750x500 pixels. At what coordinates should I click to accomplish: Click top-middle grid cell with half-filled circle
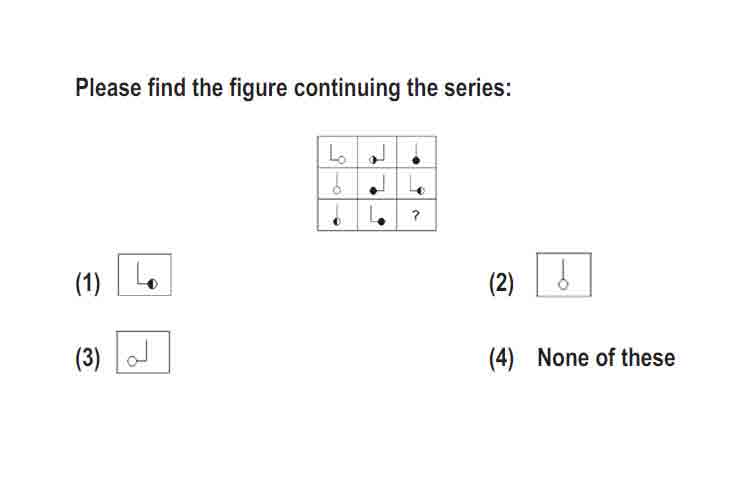click(377, 152)
